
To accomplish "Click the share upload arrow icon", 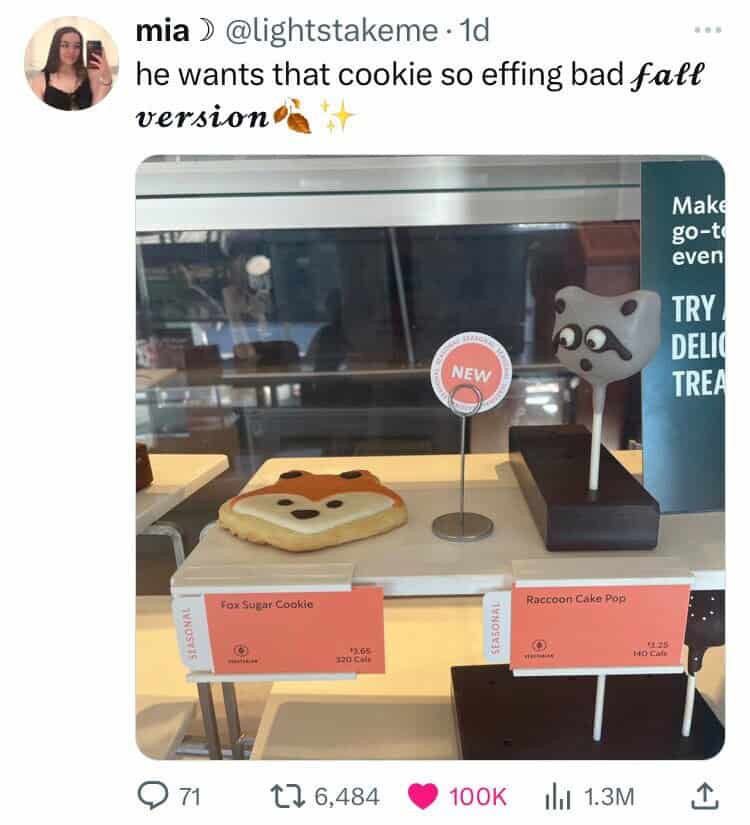I will pyautogui.click(x=704, y=796).
